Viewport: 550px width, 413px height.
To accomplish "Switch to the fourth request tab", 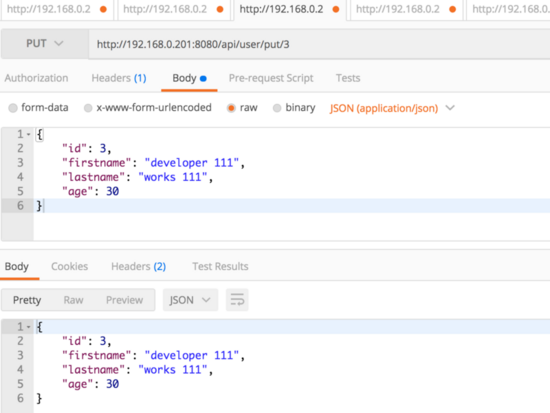I will point(406,9).
